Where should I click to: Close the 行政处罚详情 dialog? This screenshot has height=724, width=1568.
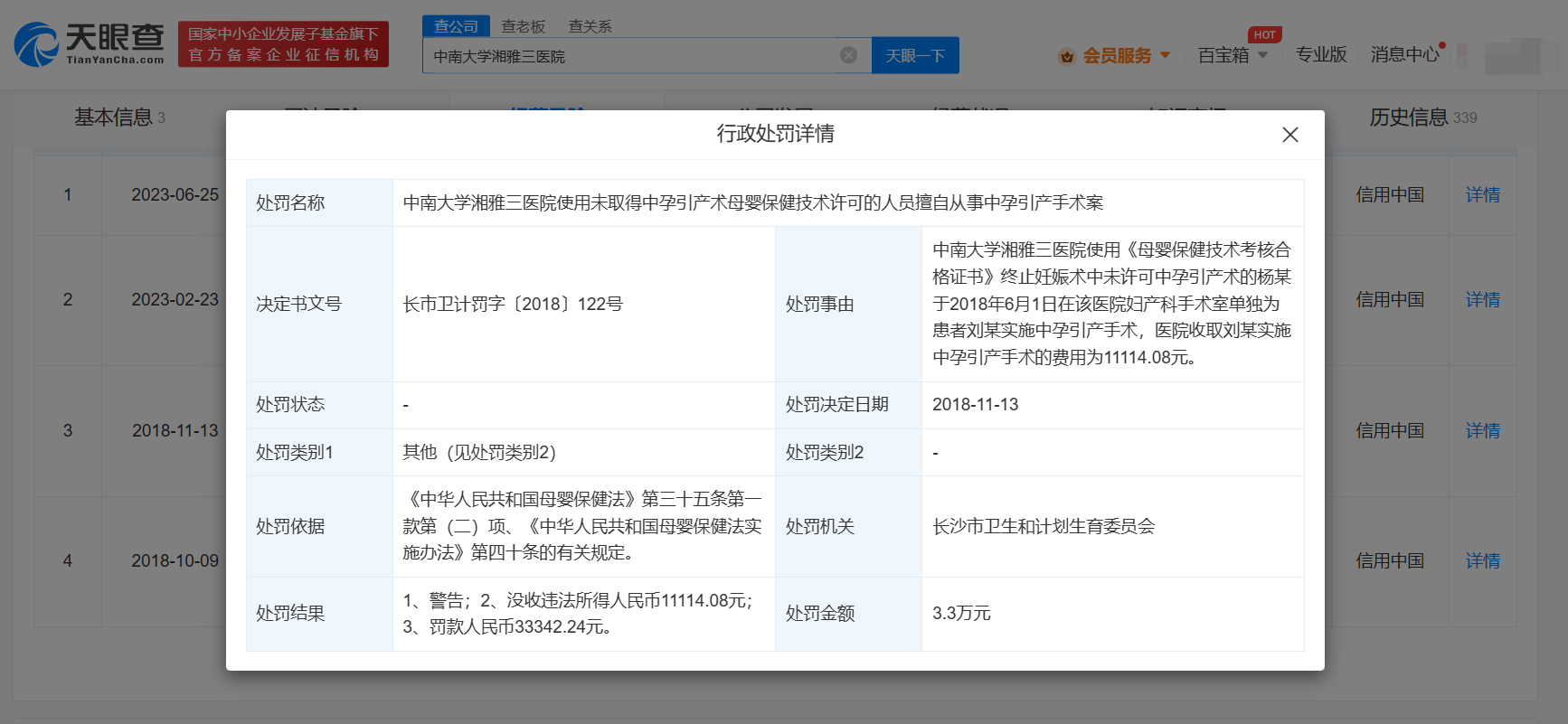pyautogui.click(x=1289, y=135)
